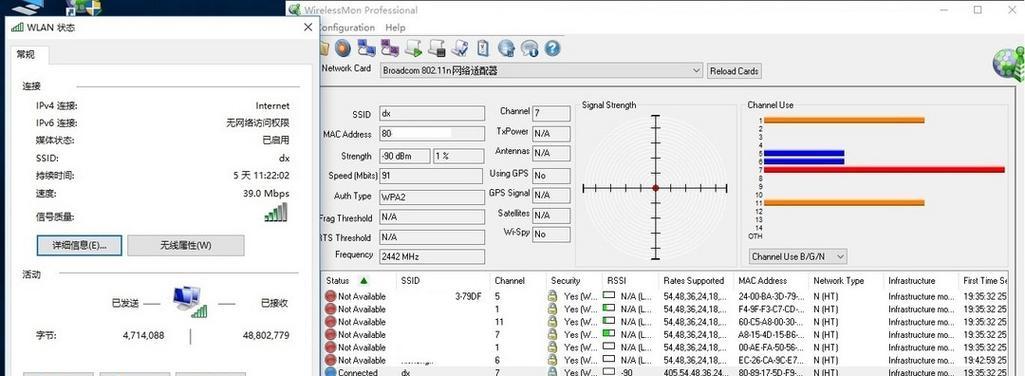Open help with the blue question mark icon

[x=552, y=48]
